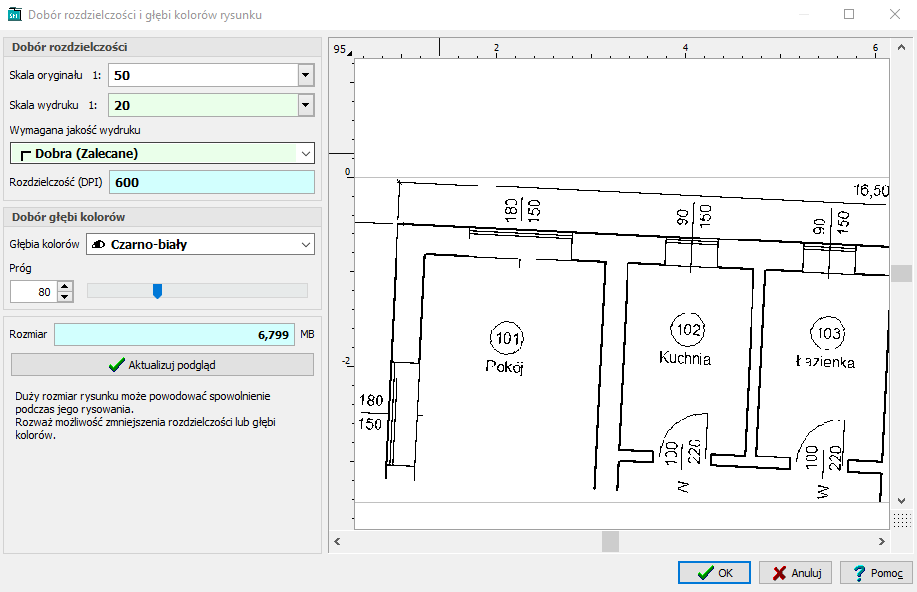Select the Rozmiar size field
Screen dimensions: 917x592
(x=174, y=335)
